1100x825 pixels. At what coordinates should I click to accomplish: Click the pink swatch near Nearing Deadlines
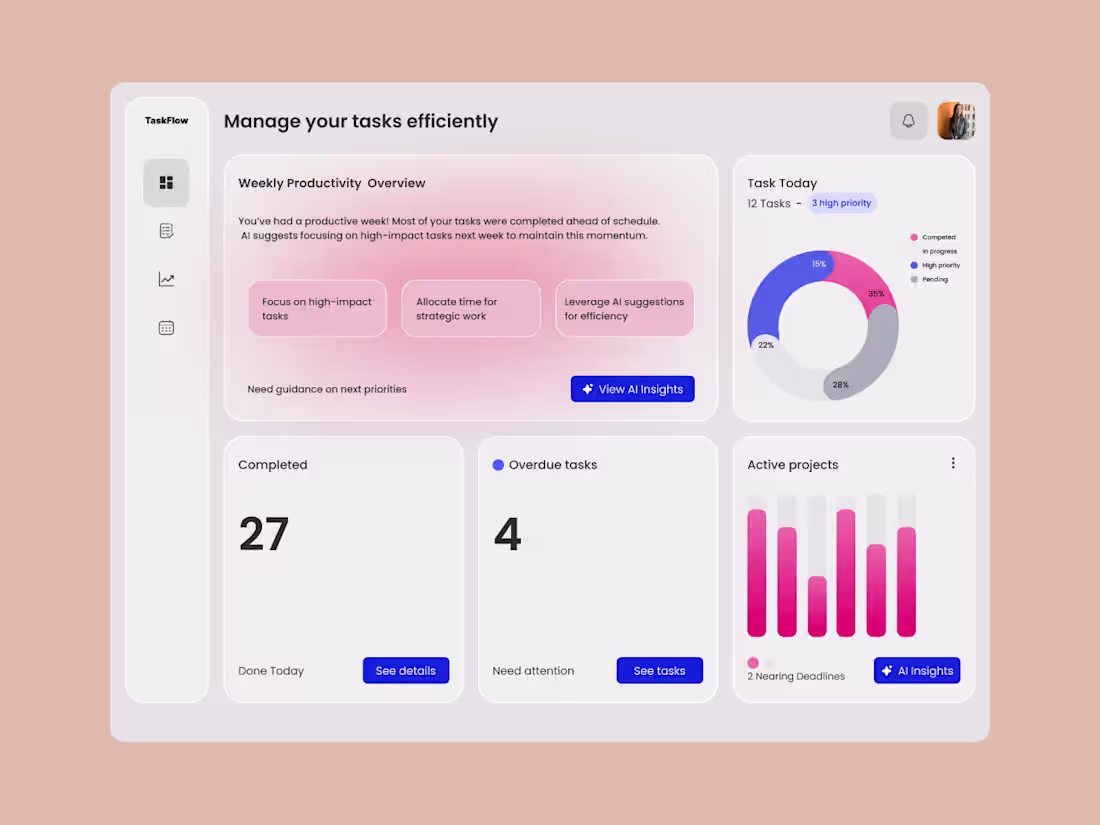tap(753, 662)
